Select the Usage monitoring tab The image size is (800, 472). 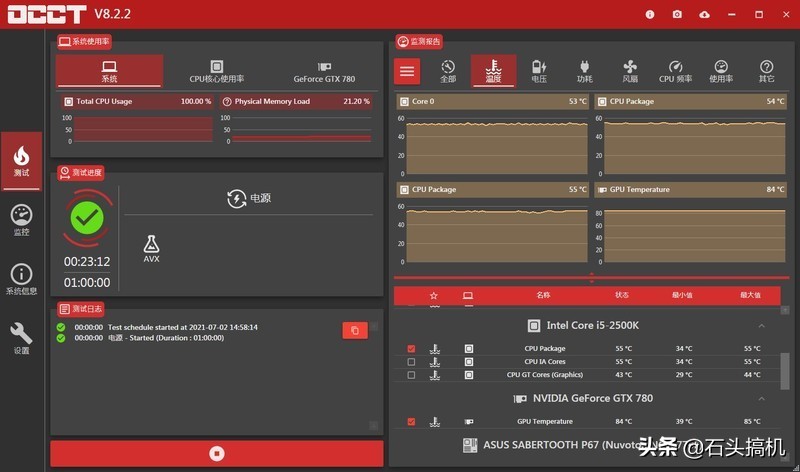pyautogui.click(x=721, y=71)
